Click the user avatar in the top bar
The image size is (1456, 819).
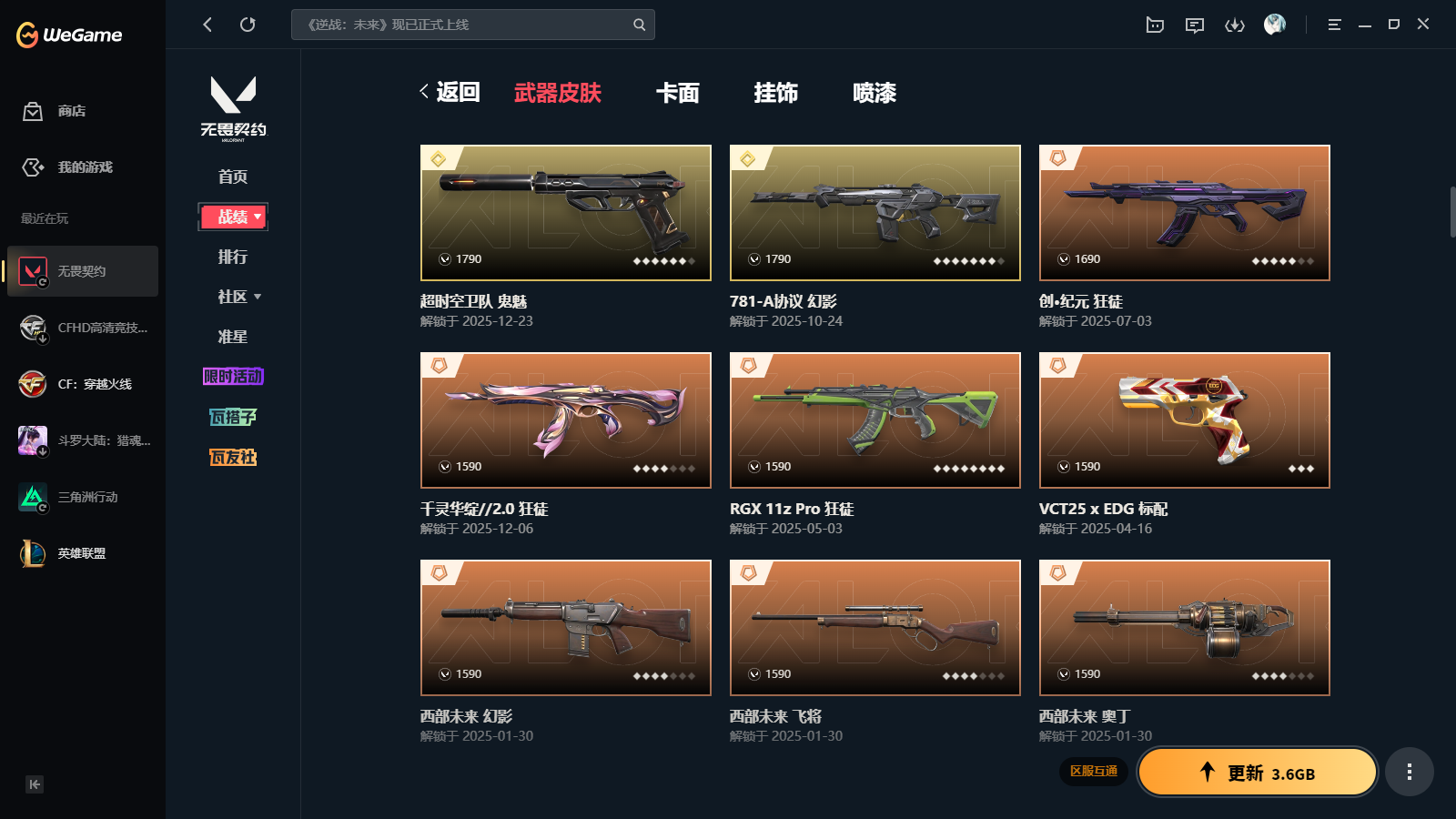(x=1275, y=25)
